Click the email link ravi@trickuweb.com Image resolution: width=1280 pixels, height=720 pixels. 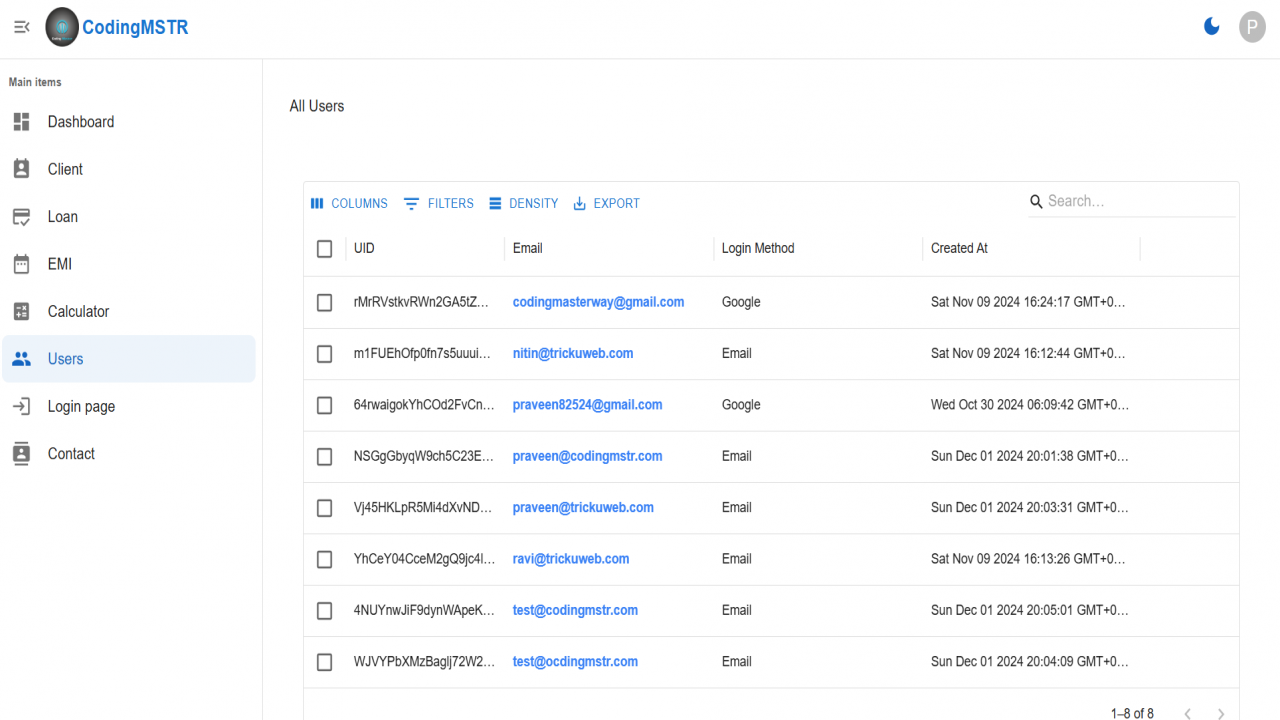(x=571, y=559)
